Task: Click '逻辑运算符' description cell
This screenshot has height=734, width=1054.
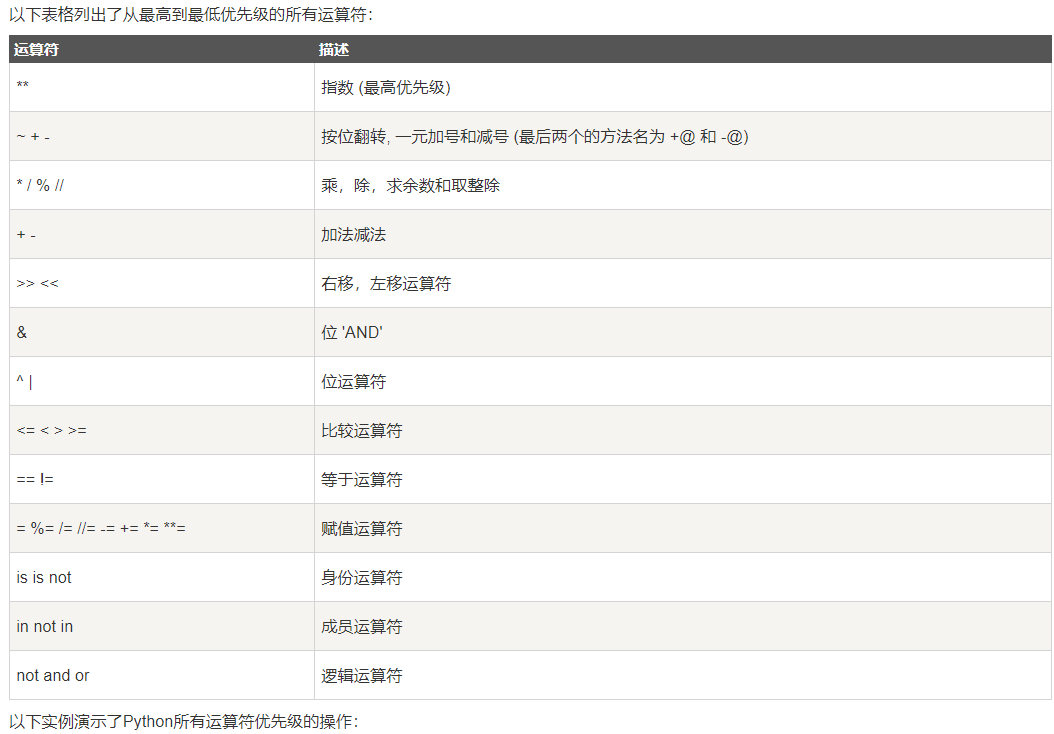Action: click(683, 676)
